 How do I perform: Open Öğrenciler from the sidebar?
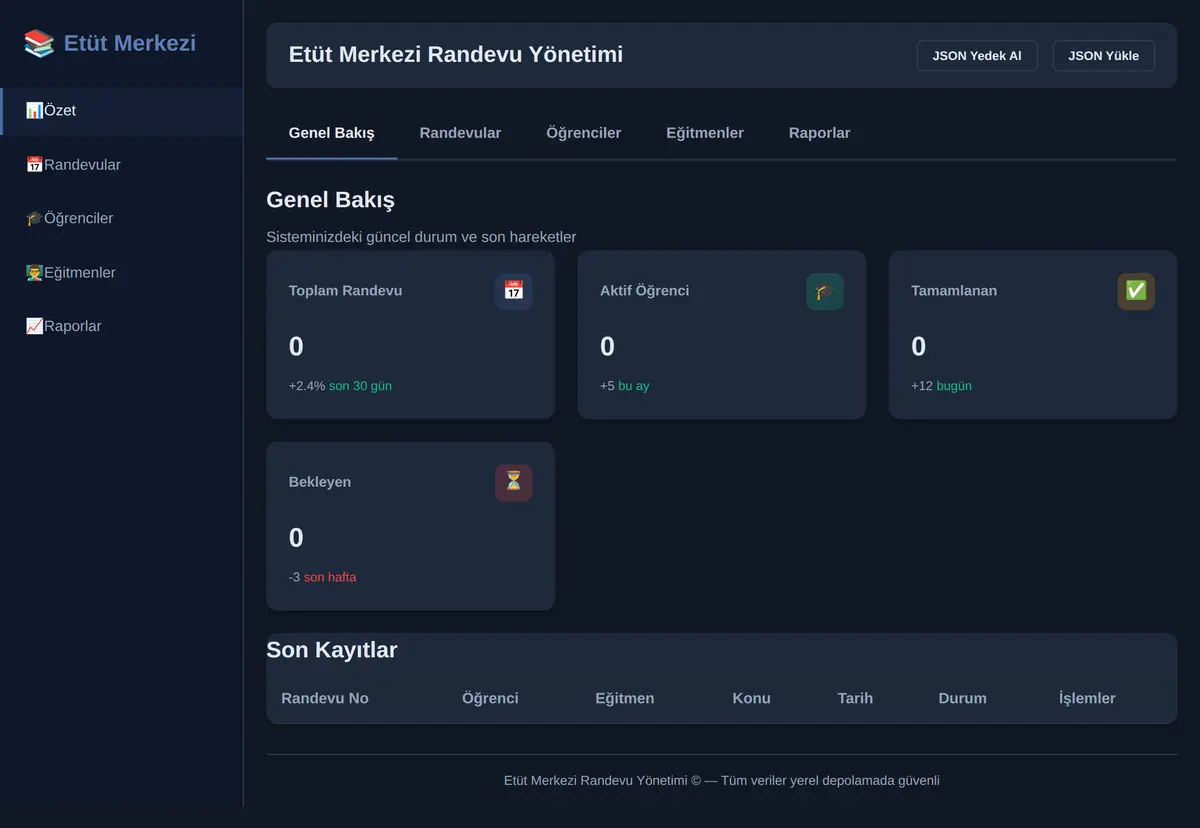pyautogui.click(x=121, y=218)
